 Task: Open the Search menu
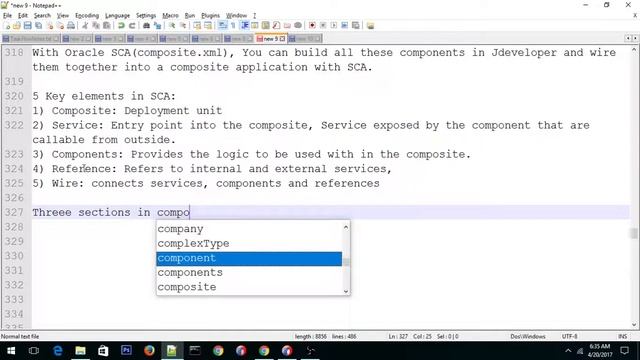coord(42,16)
